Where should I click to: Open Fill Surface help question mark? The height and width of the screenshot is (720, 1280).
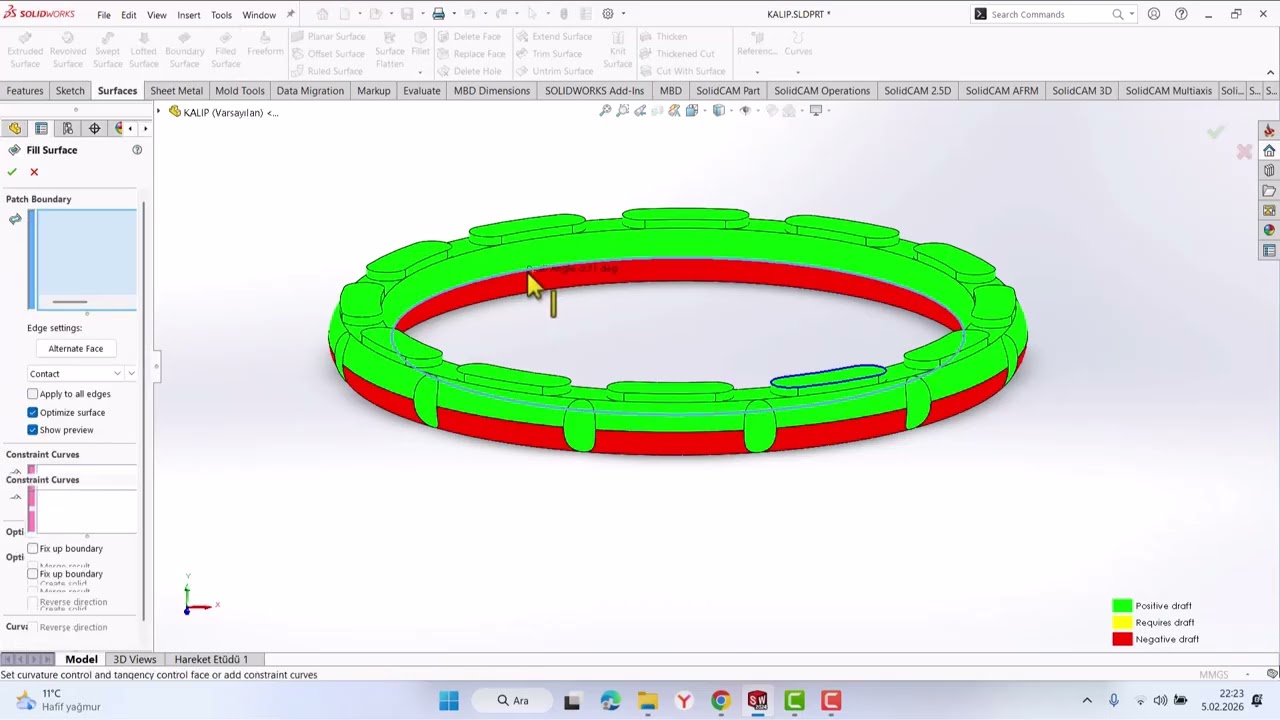137,150
